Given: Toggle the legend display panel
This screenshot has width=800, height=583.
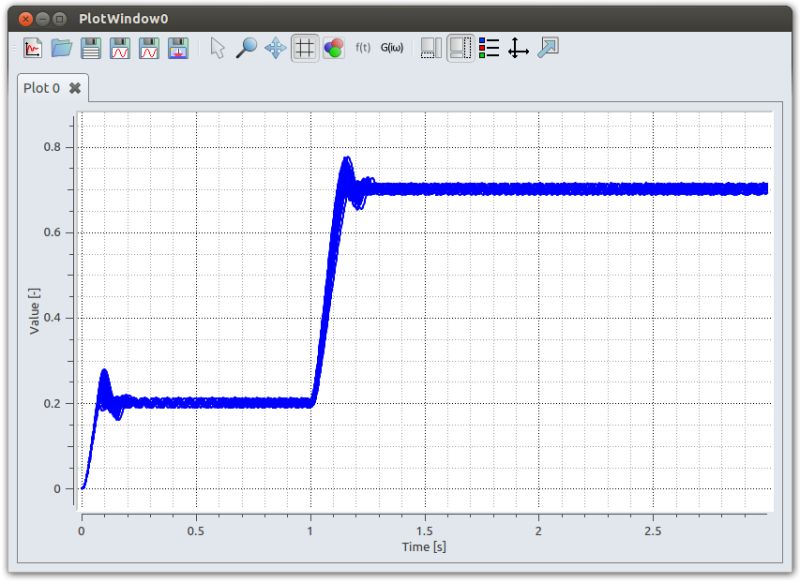Looking at the screenshot, I should pyautogui.click(x=460, y=47).
